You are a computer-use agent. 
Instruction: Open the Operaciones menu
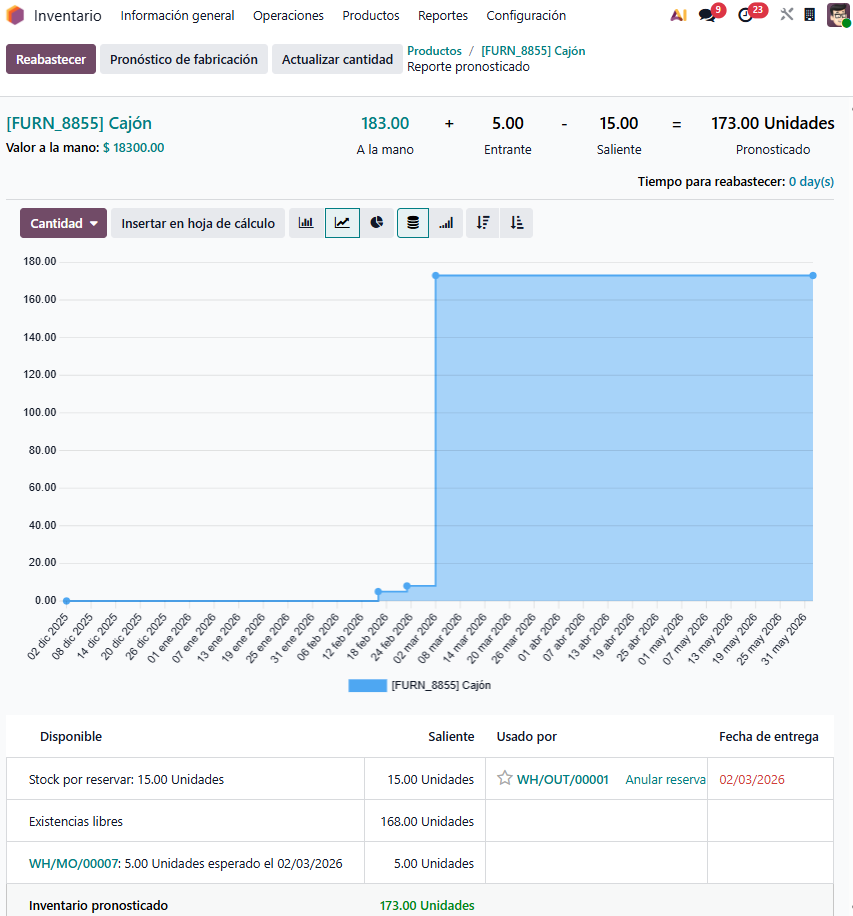coord(288,16)
